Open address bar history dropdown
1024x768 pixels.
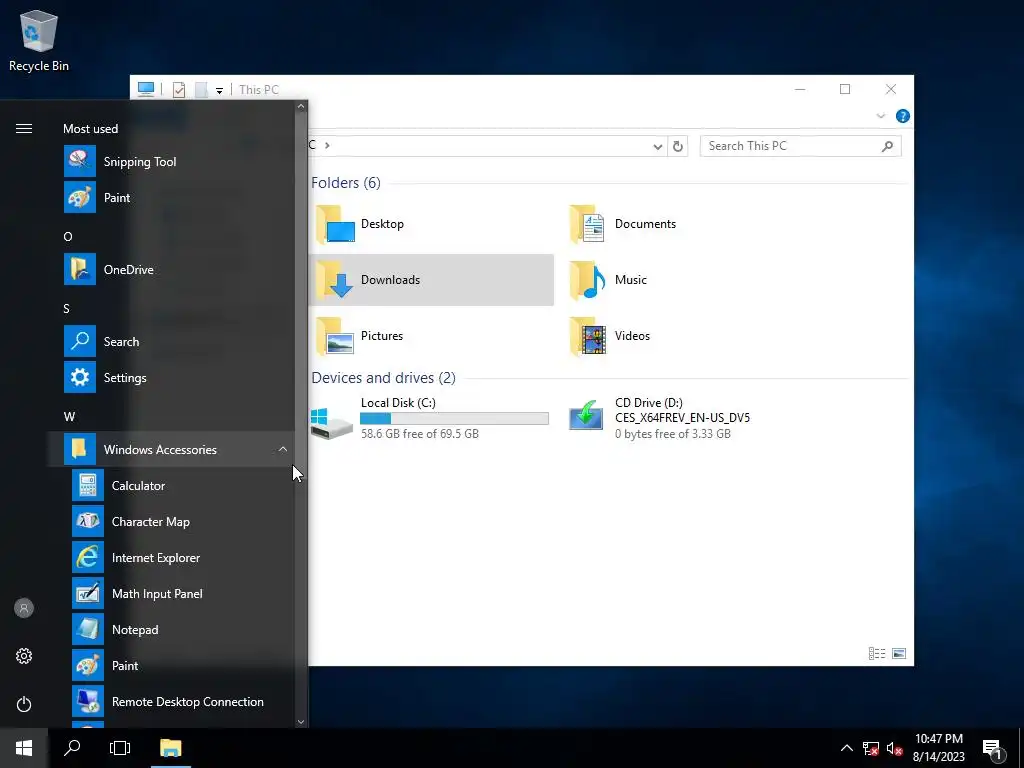(658, 146)
